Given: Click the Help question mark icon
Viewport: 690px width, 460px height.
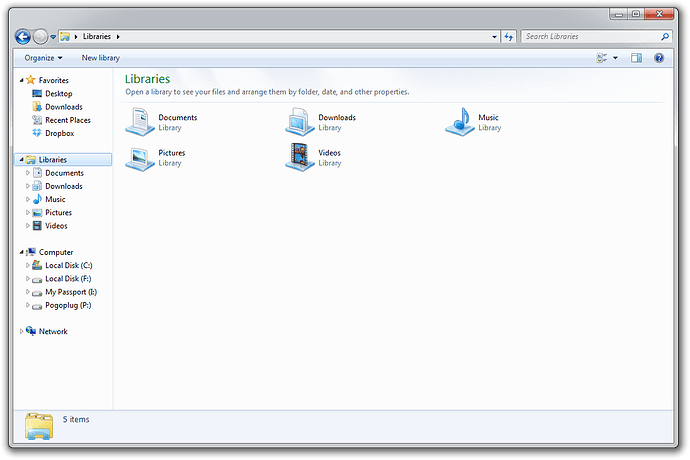Looking at the screenshot, I should tap(659, 58).
